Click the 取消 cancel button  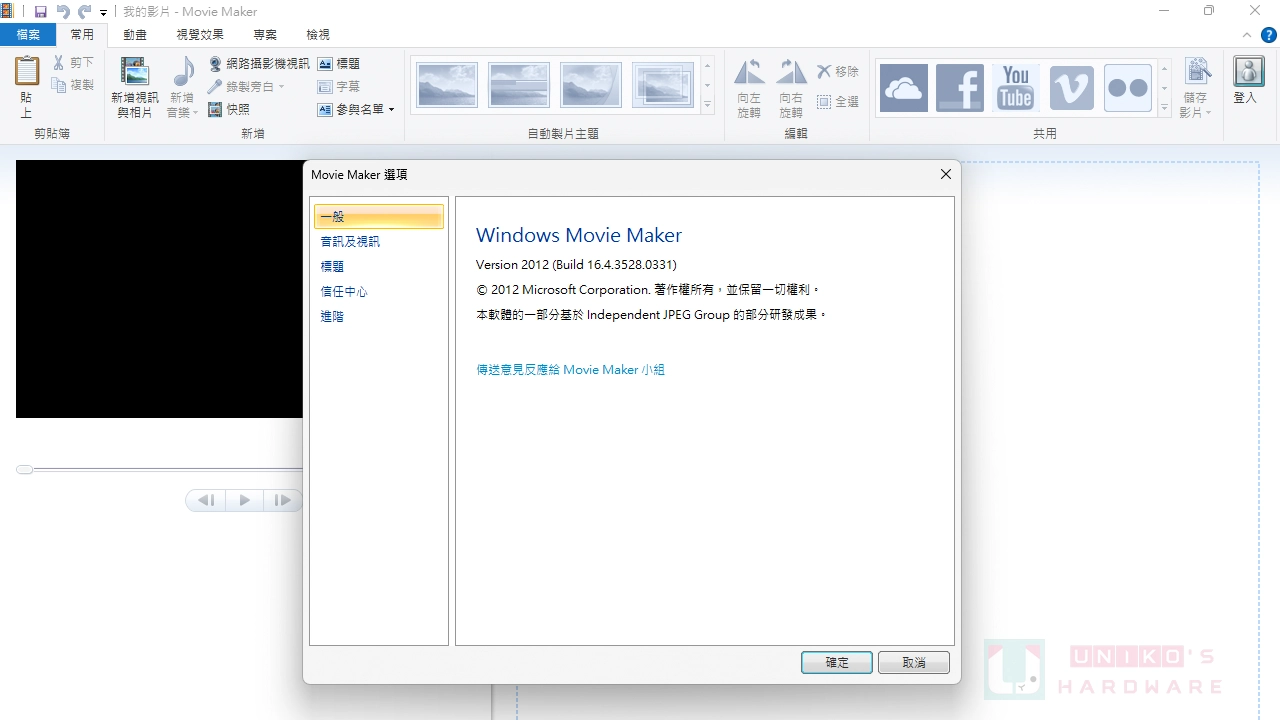pyautogui.click(x=914, y=663)
